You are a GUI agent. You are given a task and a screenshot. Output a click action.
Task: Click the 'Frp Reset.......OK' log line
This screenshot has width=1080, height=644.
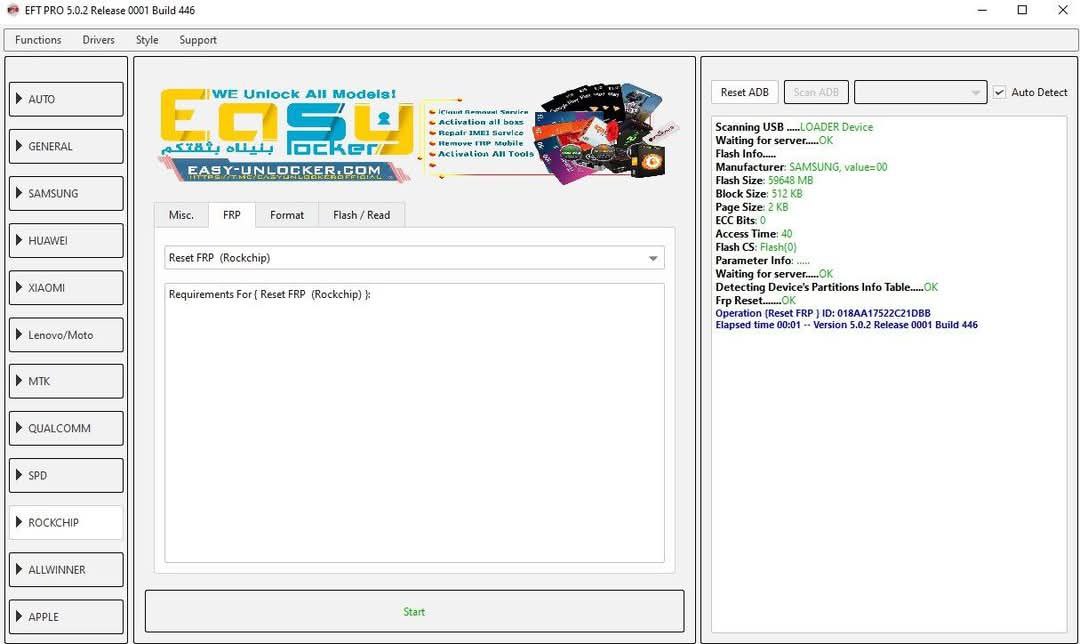756,300
